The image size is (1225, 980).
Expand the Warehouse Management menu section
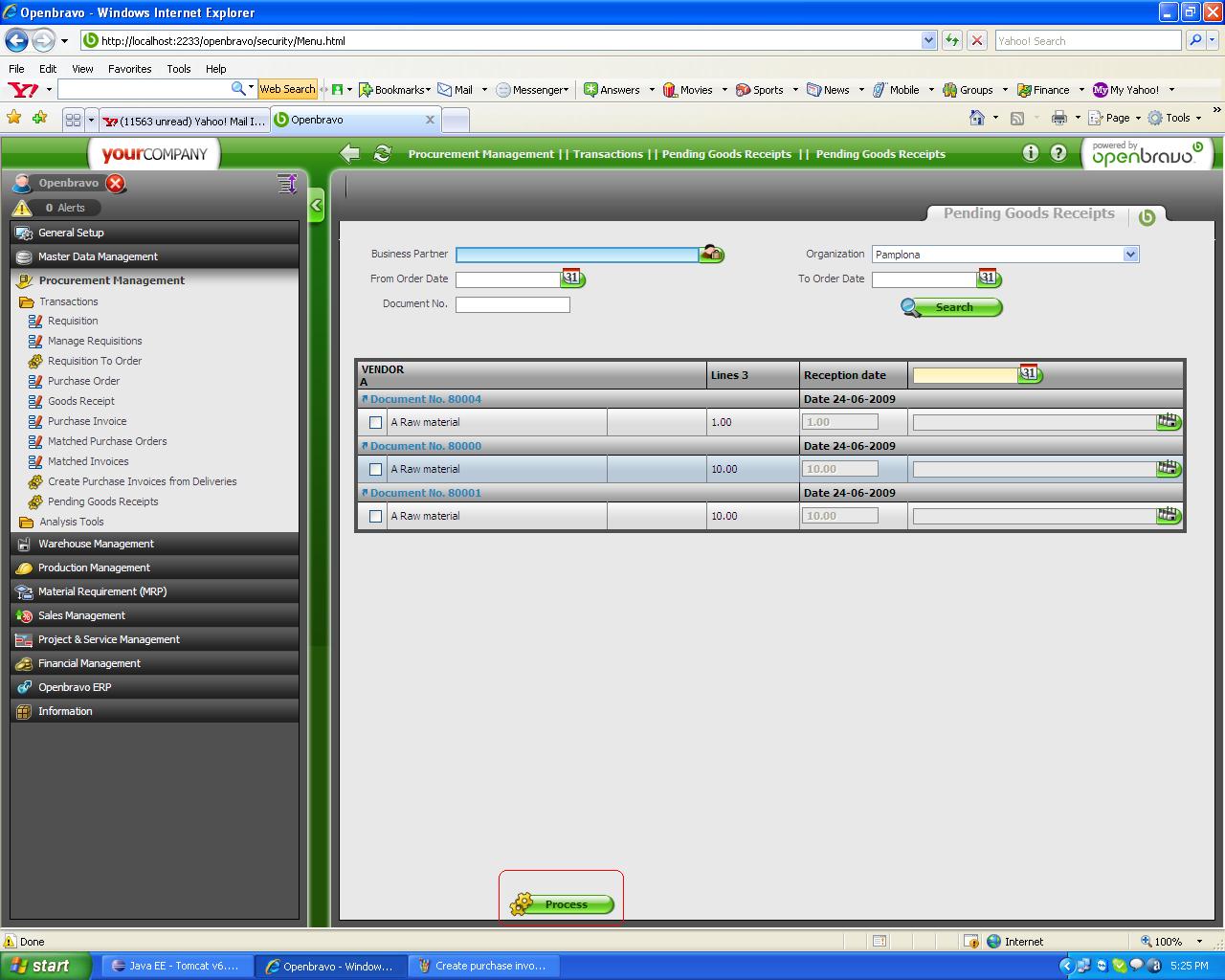click(x=96, y=544)
